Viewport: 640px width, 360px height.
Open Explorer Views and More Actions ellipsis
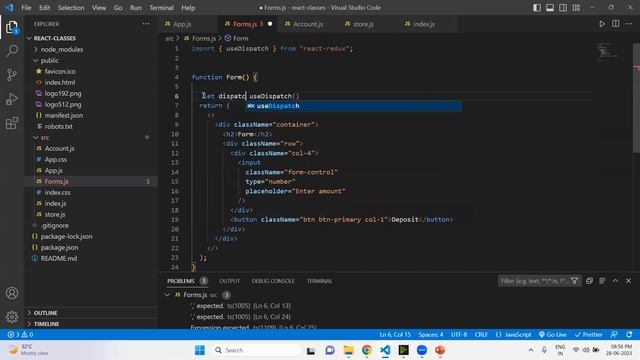pyautogui.click(x=146, y=24)
